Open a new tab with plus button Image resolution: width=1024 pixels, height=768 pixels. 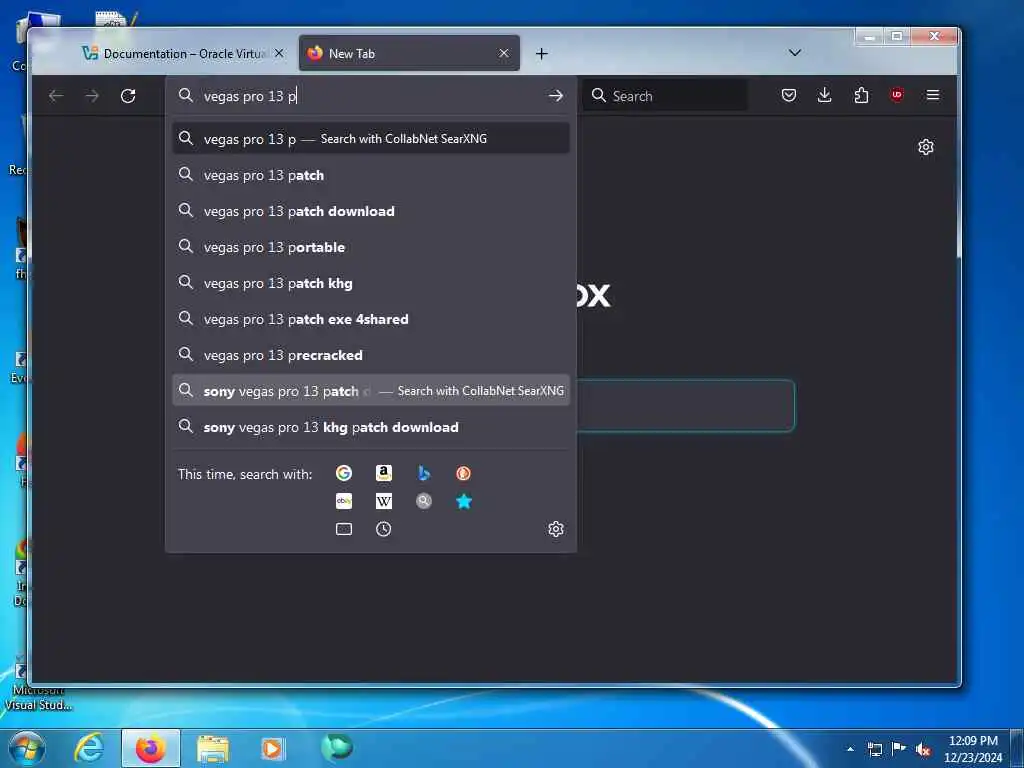pos(541,54)
